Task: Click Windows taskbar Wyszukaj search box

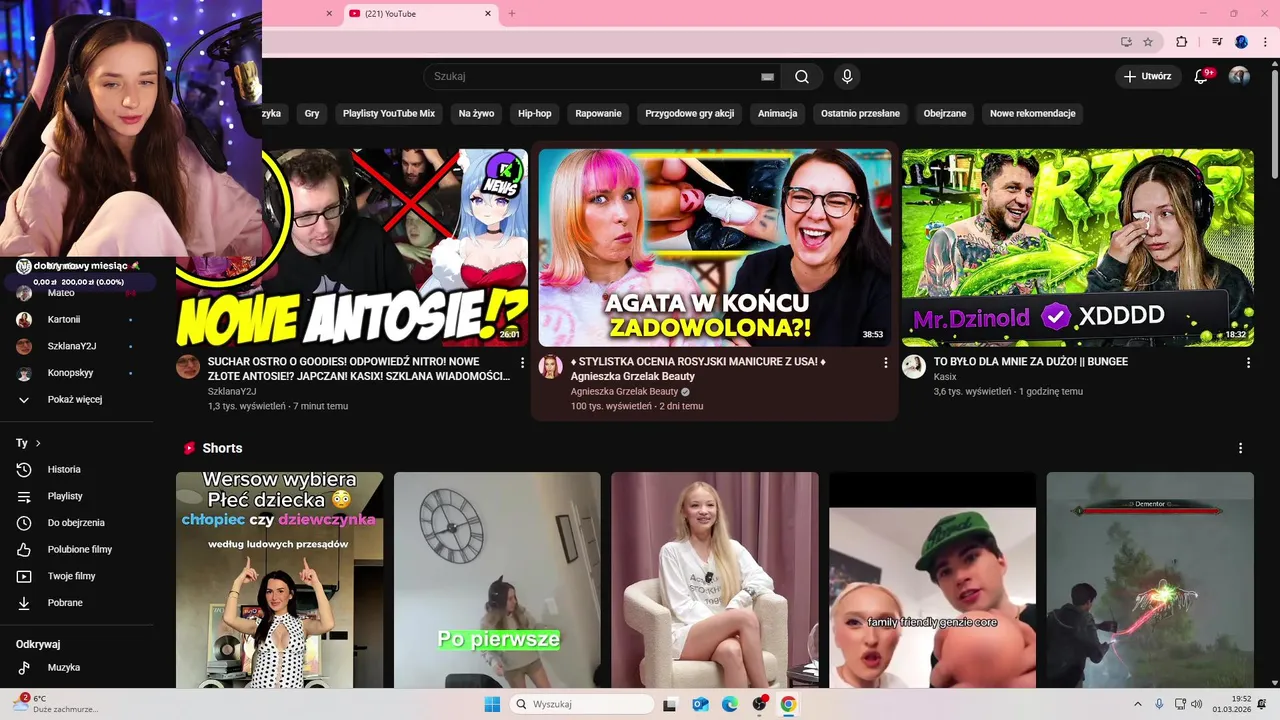Action: pyautogui.click(x=582, y=704)
